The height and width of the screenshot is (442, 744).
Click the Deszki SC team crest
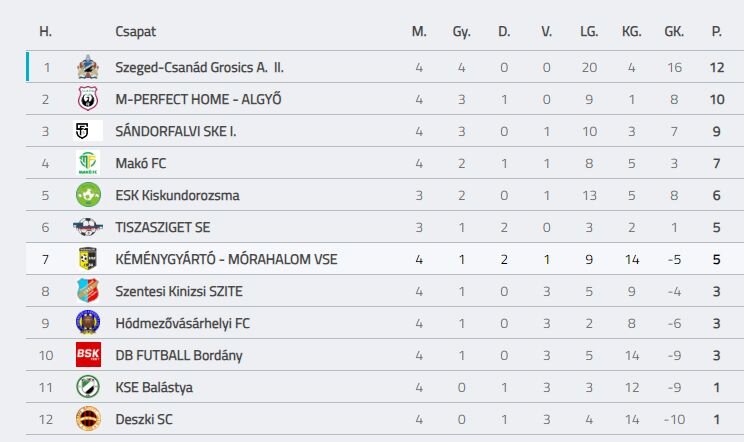pos(88,419)
